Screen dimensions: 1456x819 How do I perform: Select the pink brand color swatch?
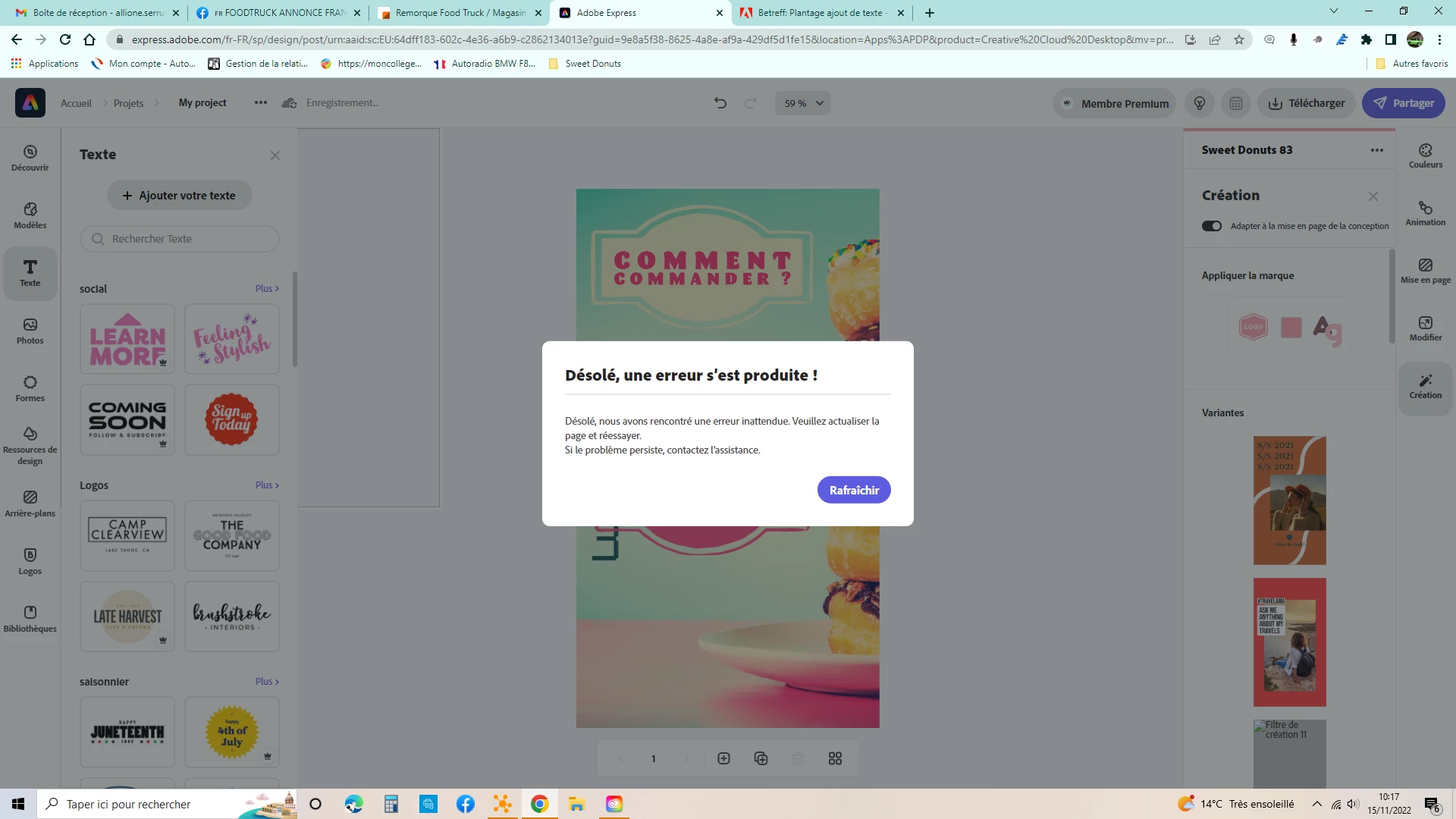(1291, 328)
